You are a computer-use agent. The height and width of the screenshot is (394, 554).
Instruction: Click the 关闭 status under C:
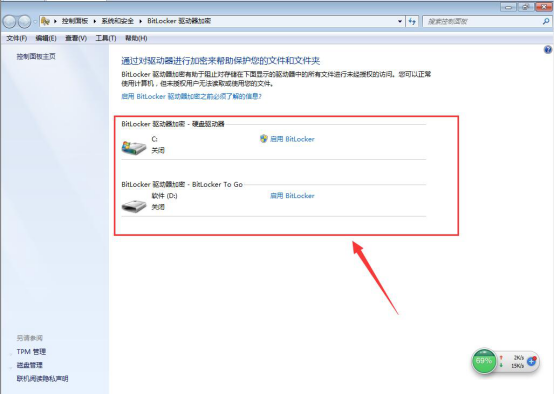pos(158,151)
